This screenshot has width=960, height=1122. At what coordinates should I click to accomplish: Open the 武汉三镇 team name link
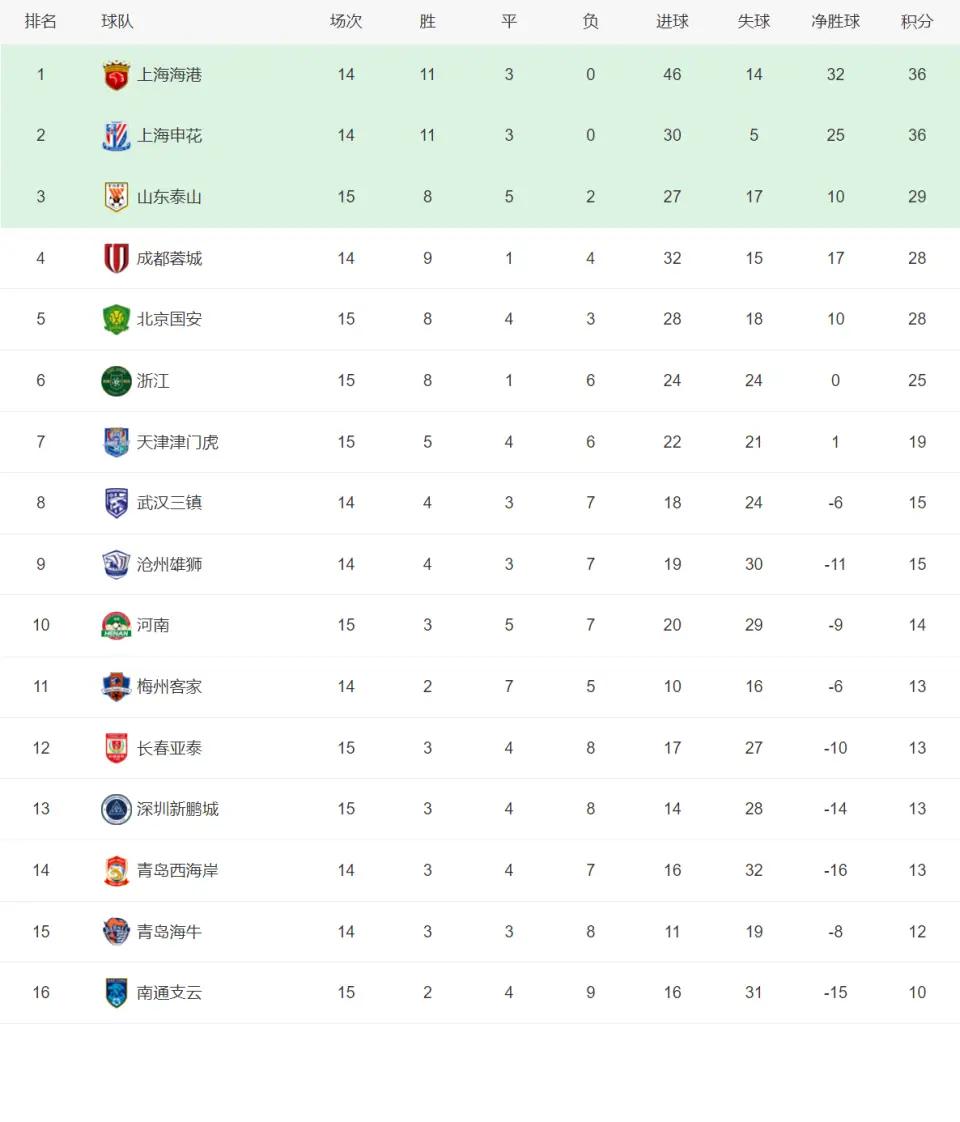coord(170,503)
